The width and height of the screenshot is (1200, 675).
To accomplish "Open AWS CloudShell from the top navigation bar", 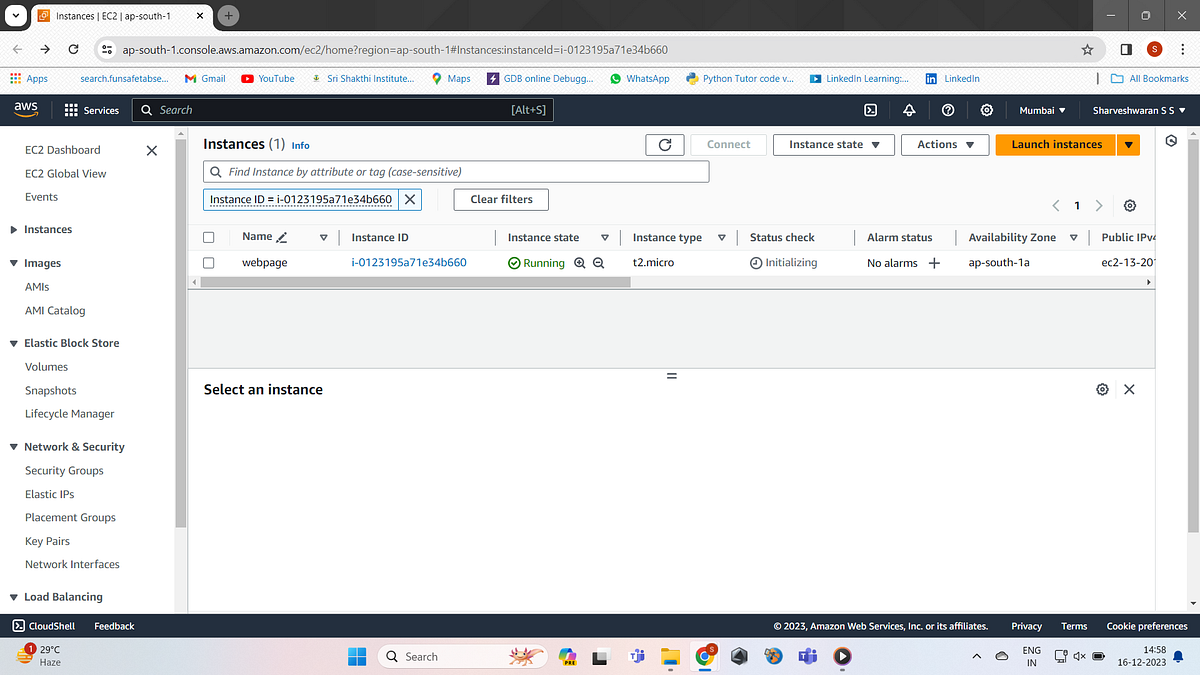I will pos(871,110).
